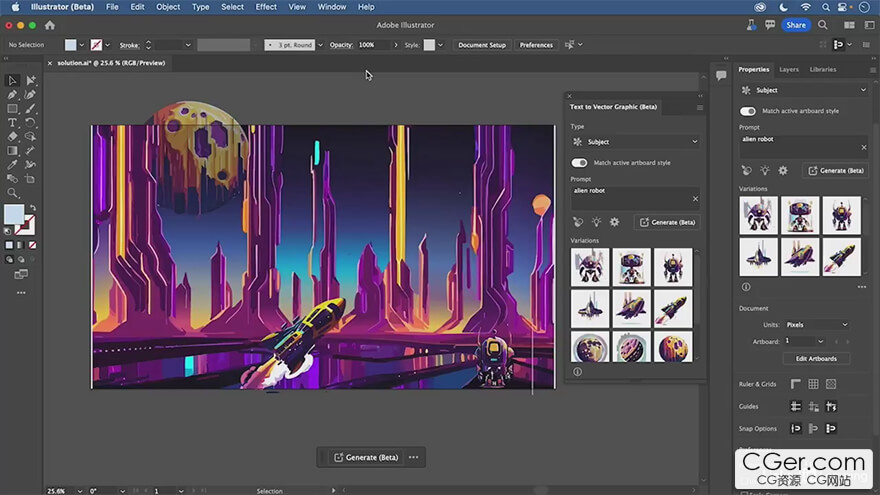Select the Eyedropper tool

(x=12, y=165)
